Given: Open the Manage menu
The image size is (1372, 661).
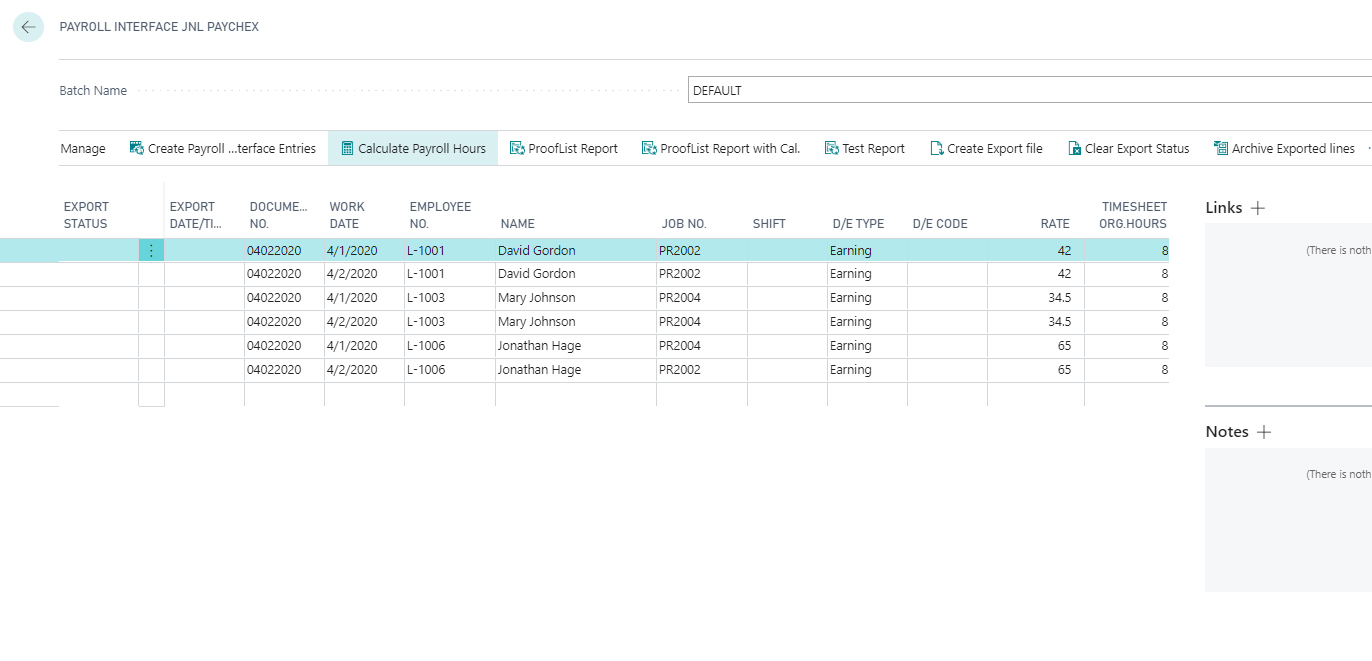Looking at the screenshot, I should point(82,147).
